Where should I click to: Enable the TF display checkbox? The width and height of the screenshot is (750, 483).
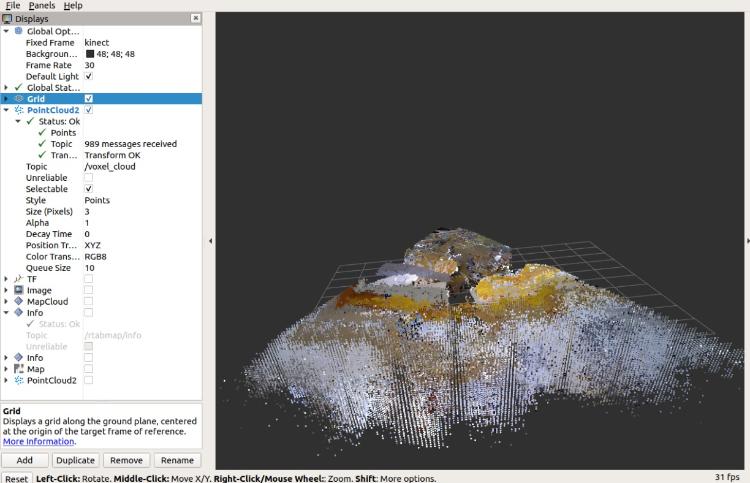[x=89, y=279]
